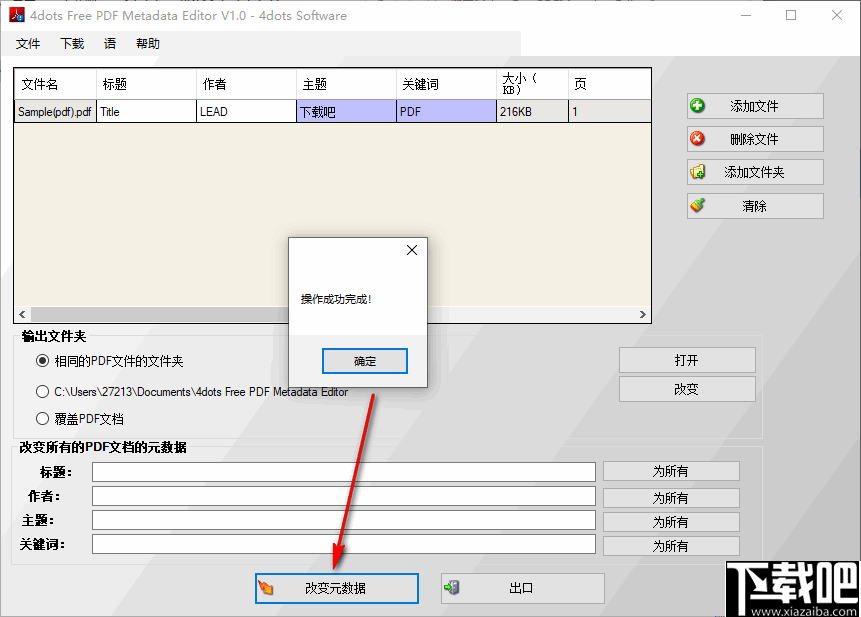Open the 下载 menu
The width and height of the screenshot is (861, 617).
(70, 43)
